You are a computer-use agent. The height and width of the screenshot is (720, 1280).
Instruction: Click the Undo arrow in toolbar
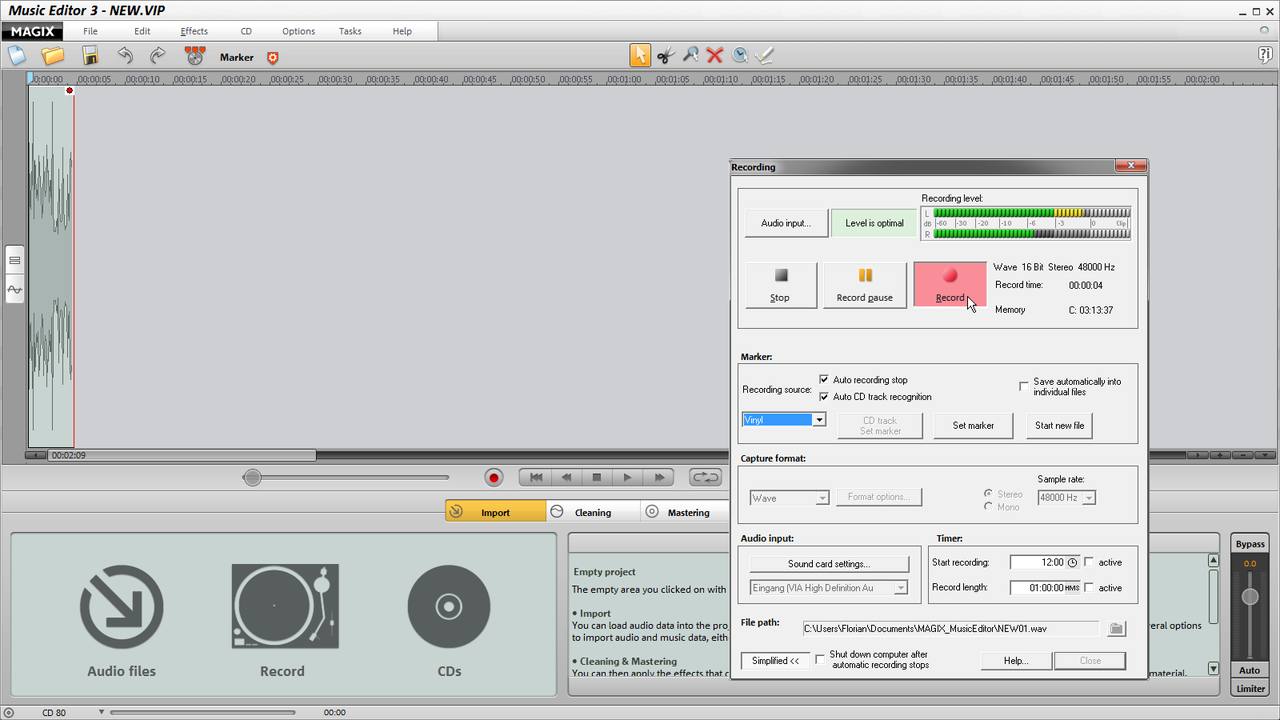click(x=125, y=56)
